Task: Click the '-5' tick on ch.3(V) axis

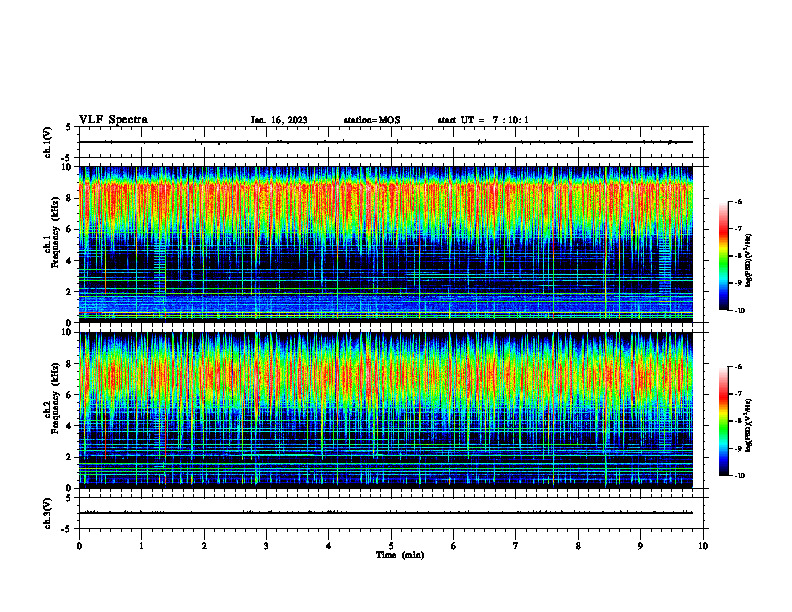Action: (x=67, y=529)
